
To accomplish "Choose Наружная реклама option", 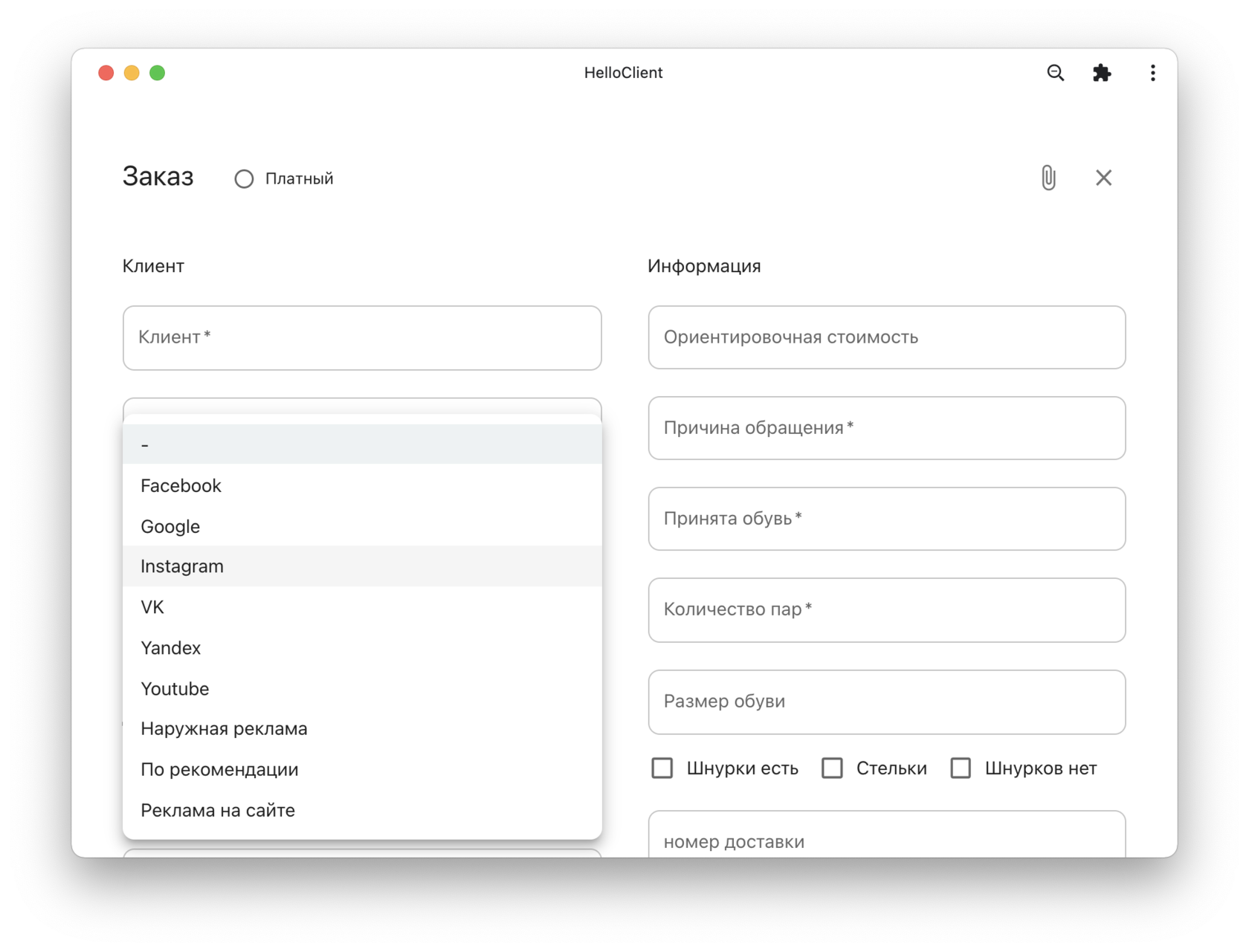I will pyautogui.click(x=362, y=728).
